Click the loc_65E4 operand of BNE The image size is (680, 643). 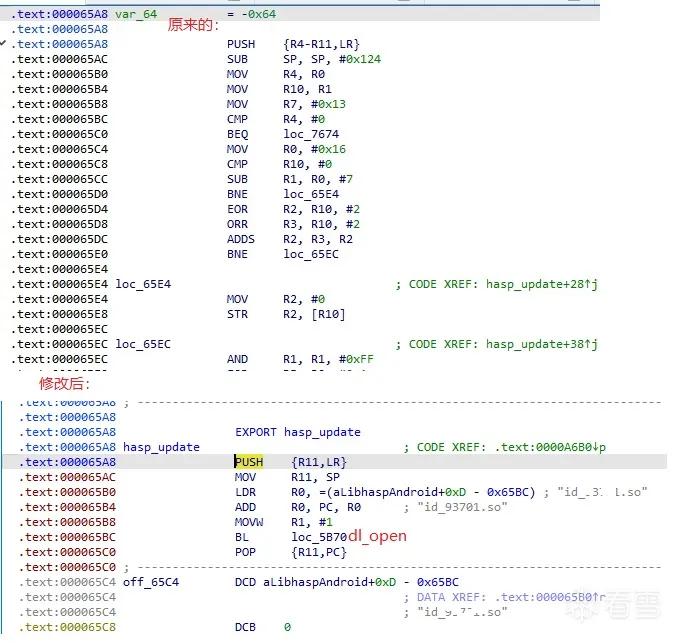311,194
